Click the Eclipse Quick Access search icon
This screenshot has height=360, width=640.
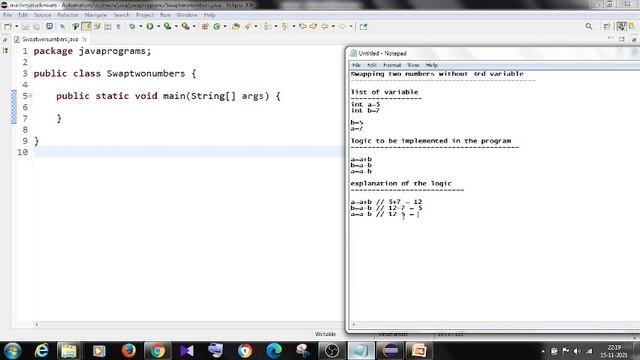coord(589,27)
